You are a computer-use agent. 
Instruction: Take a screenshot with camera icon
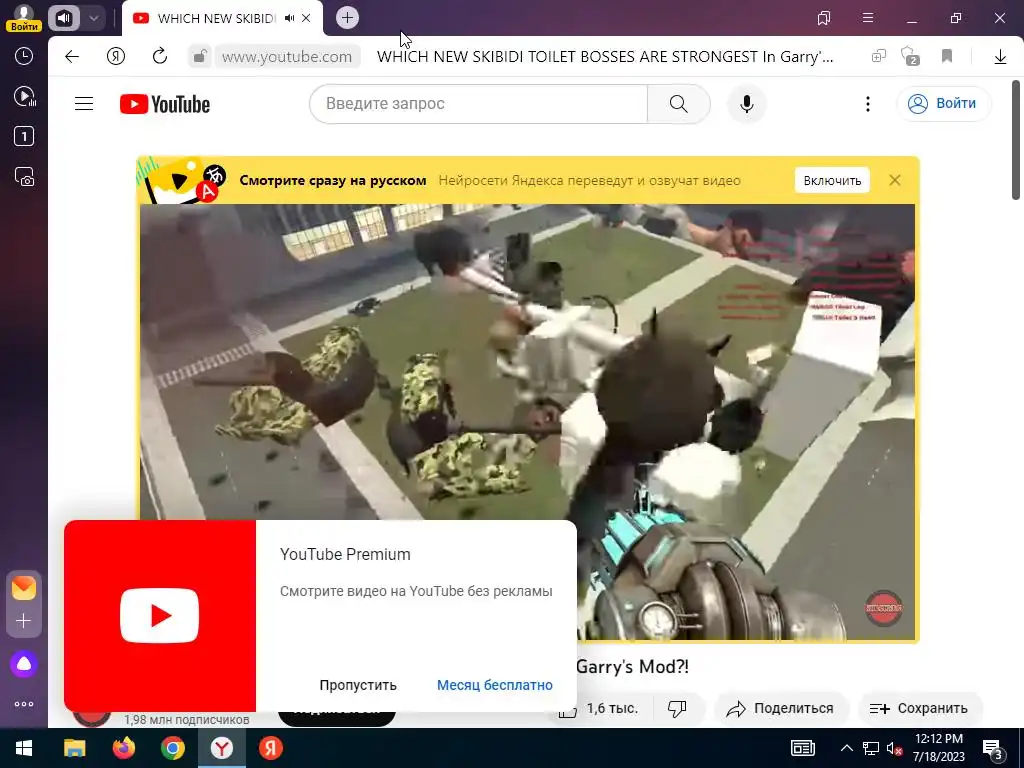24,177
